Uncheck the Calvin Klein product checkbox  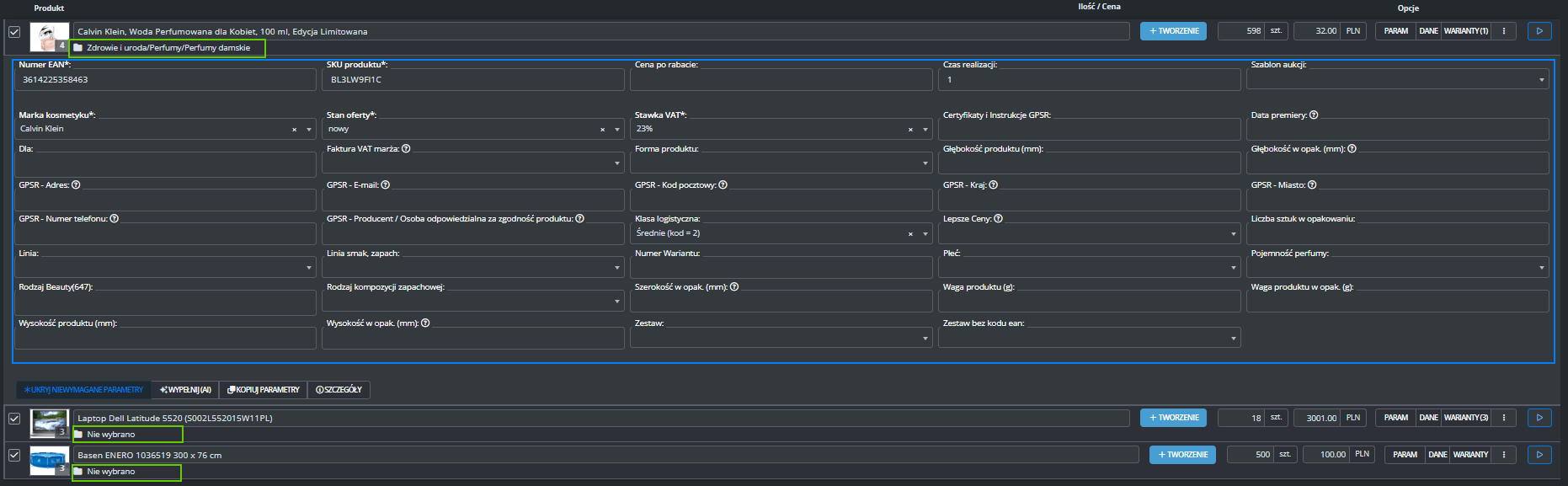tap(14, 32)
